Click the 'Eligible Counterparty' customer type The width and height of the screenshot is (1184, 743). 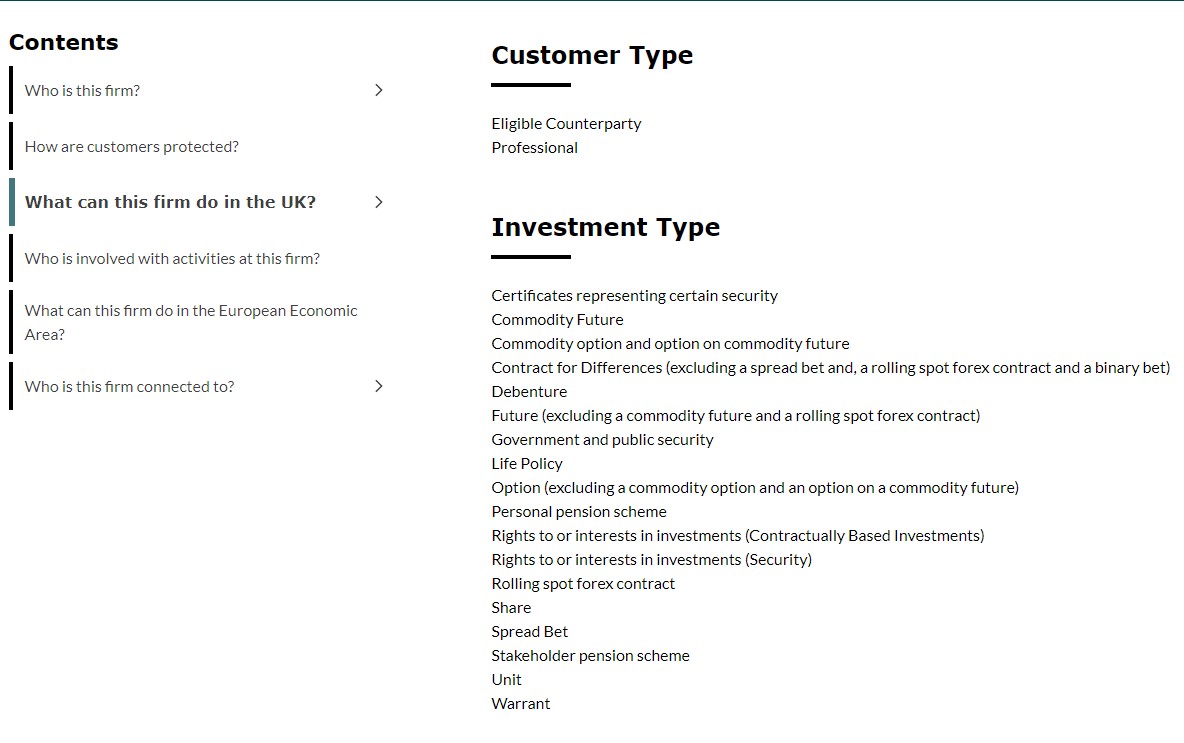[566, 124]
